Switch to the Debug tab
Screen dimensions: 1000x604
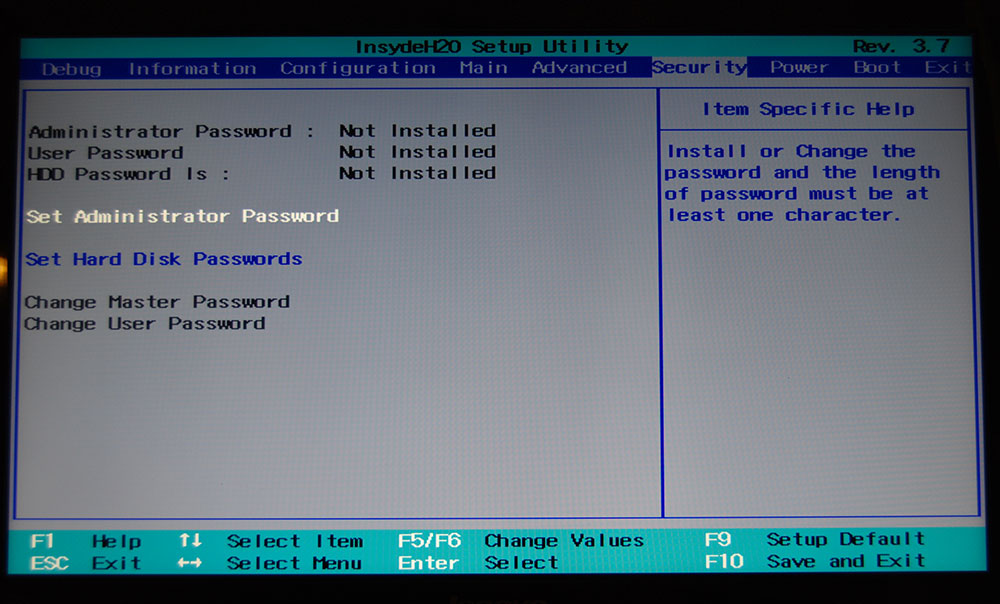(x=71, y=69)
